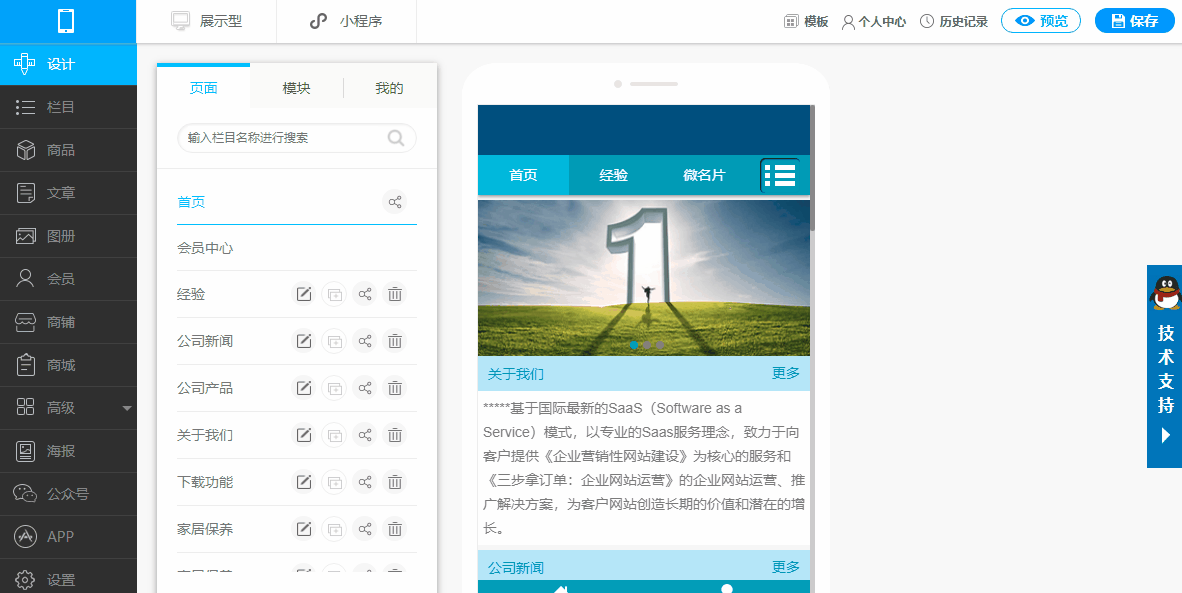Click the copy icon on the 经验 row

(x=334, y=295)
